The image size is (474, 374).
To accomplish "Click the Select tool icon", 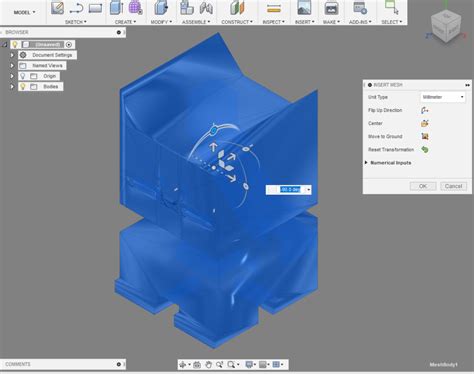I will [391, 7].
